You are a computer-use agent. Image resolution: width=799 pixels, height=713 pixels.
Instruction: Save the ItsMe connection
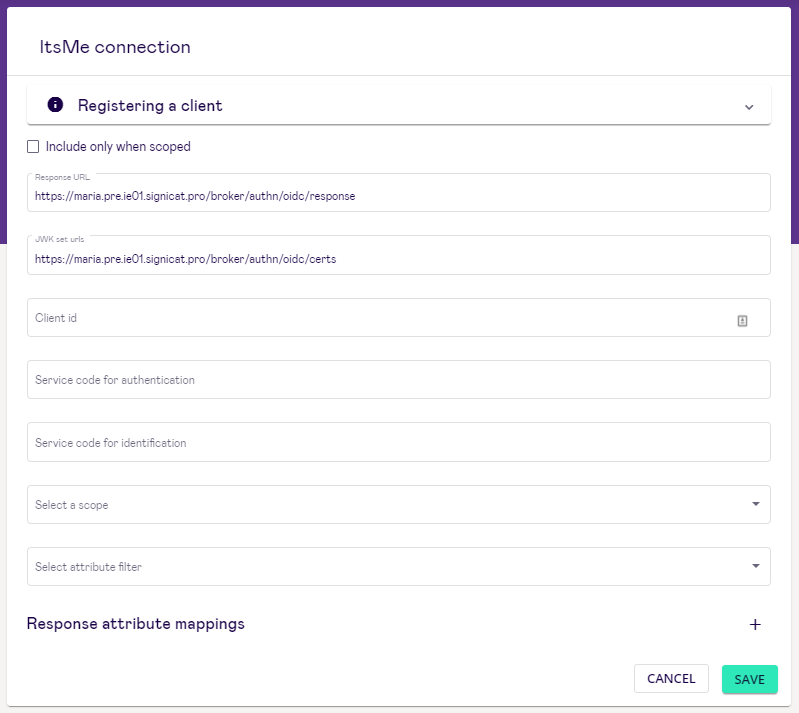[x=750, y=679]
